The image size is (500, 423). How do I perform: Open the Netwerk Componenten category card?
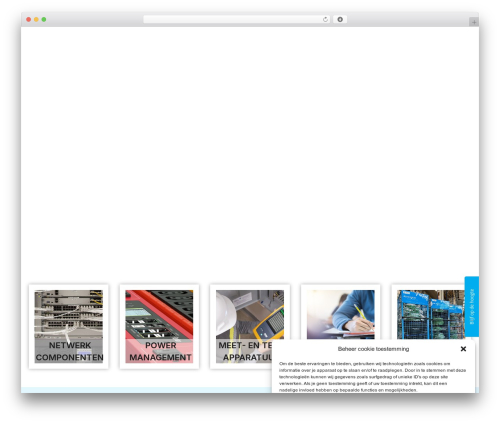[x=69, y=326]
